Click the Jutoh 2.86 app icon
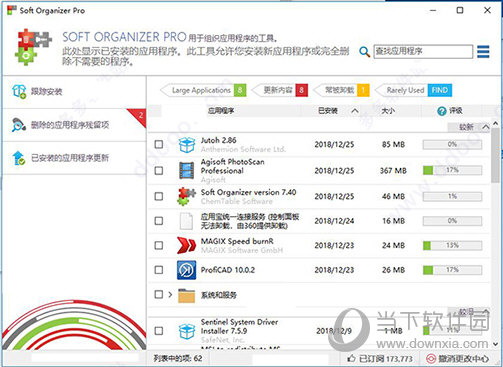 (187, 145)
